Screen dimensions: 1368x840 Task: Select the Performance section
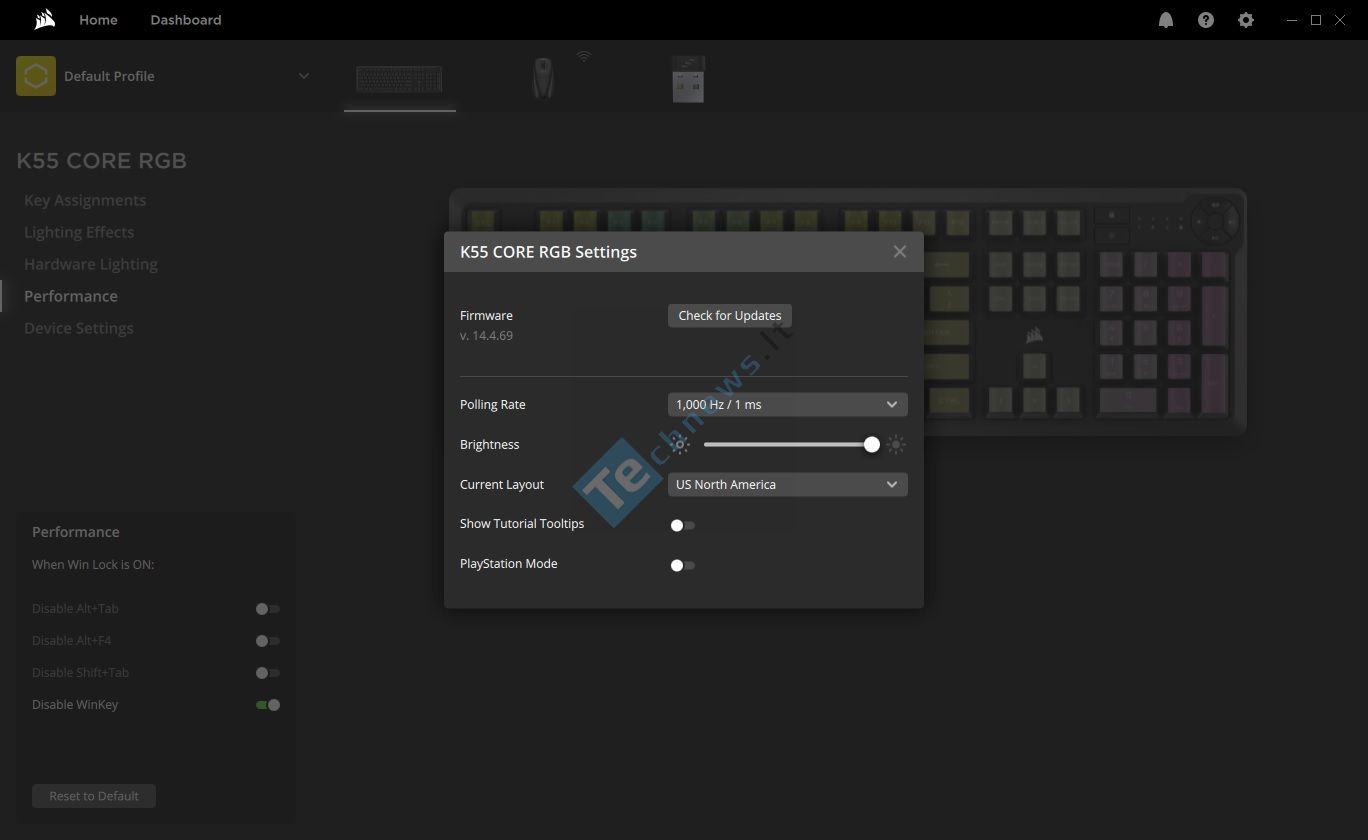click(71, 296)
